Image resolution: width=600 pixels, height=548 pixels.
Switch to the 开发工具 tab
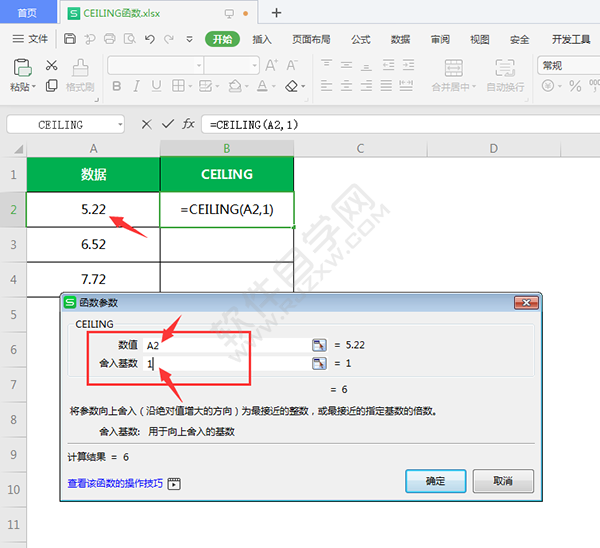click(571, 39)
